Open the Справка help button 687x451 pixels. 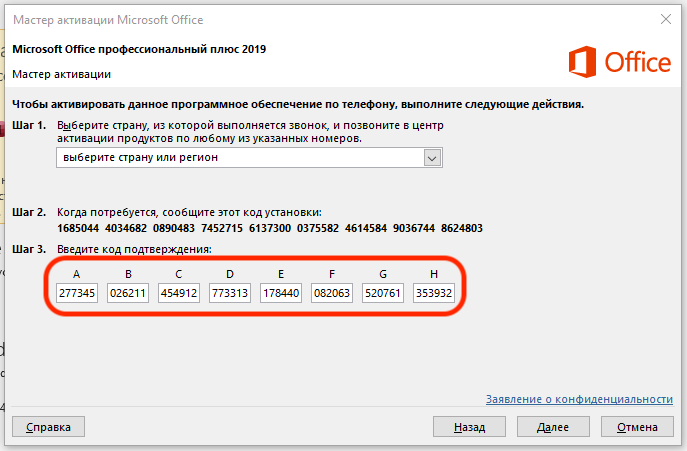[49, 427]
